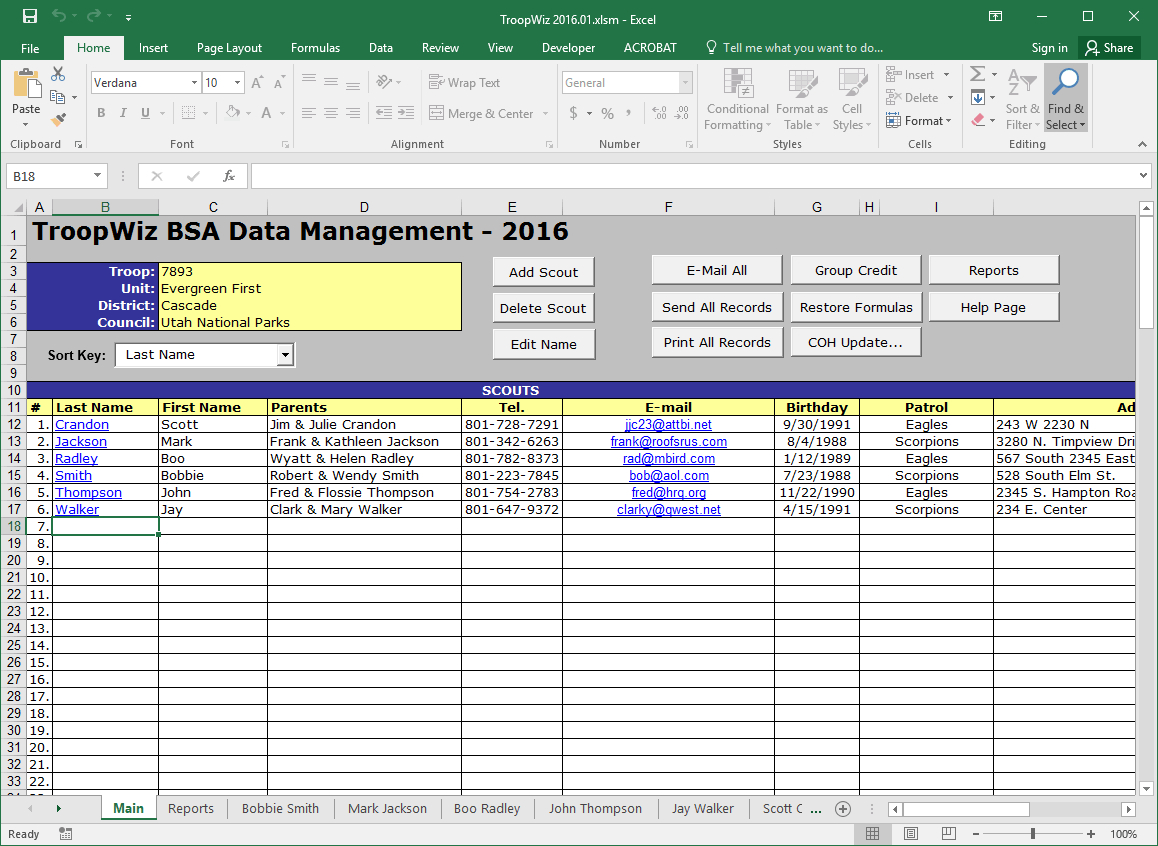The image size is (1158, 846).
Task: Switch to the Bobbie Smith sheet tab
Action: pos(280,808)
